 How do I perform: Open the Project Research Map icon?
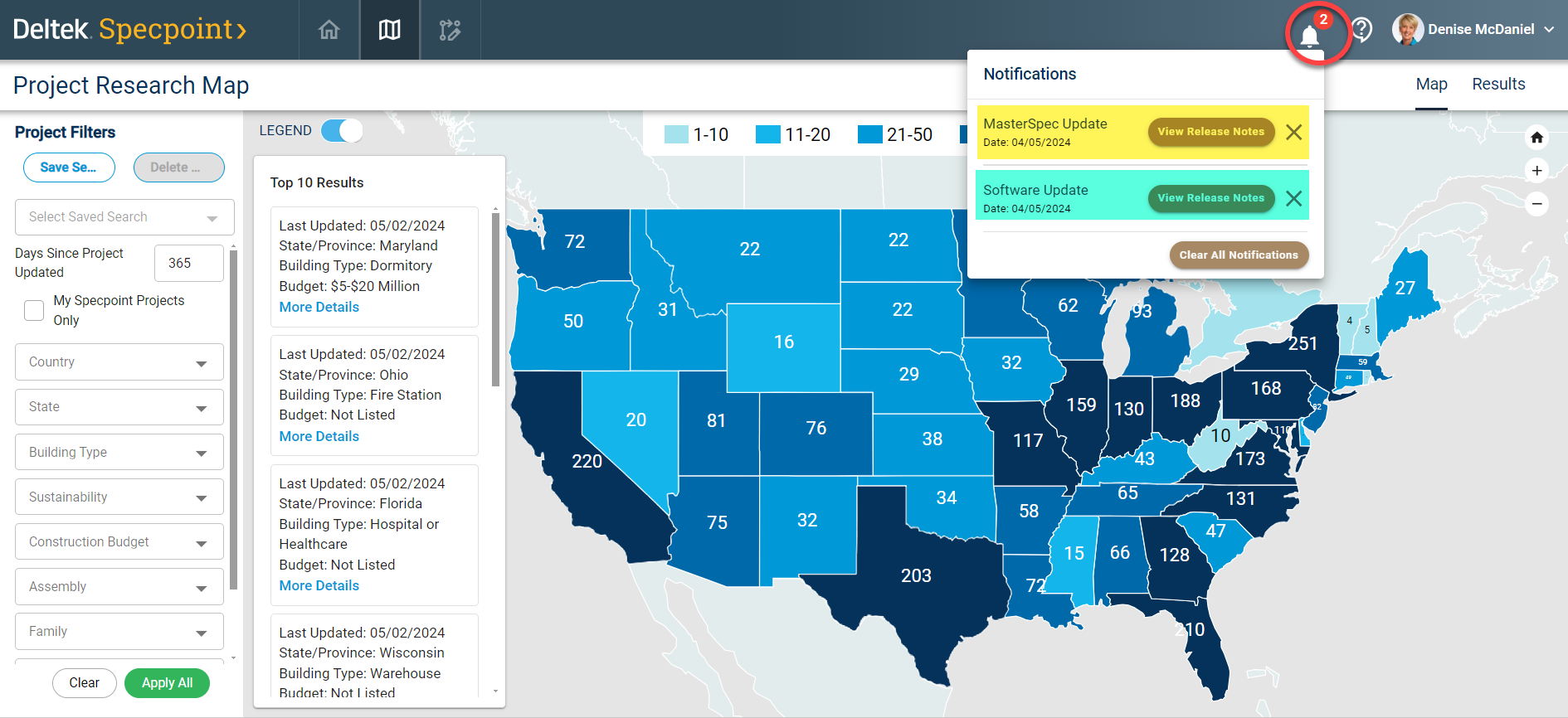(x=390, y=30)
